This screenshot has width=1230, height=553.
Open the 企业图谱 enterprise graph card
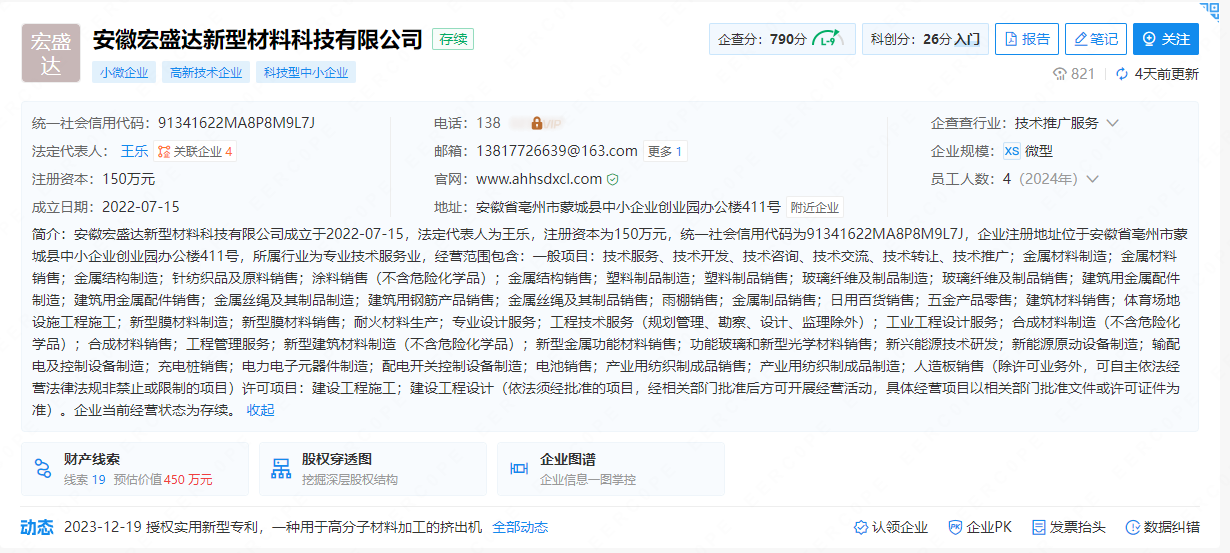click(610, 468)
